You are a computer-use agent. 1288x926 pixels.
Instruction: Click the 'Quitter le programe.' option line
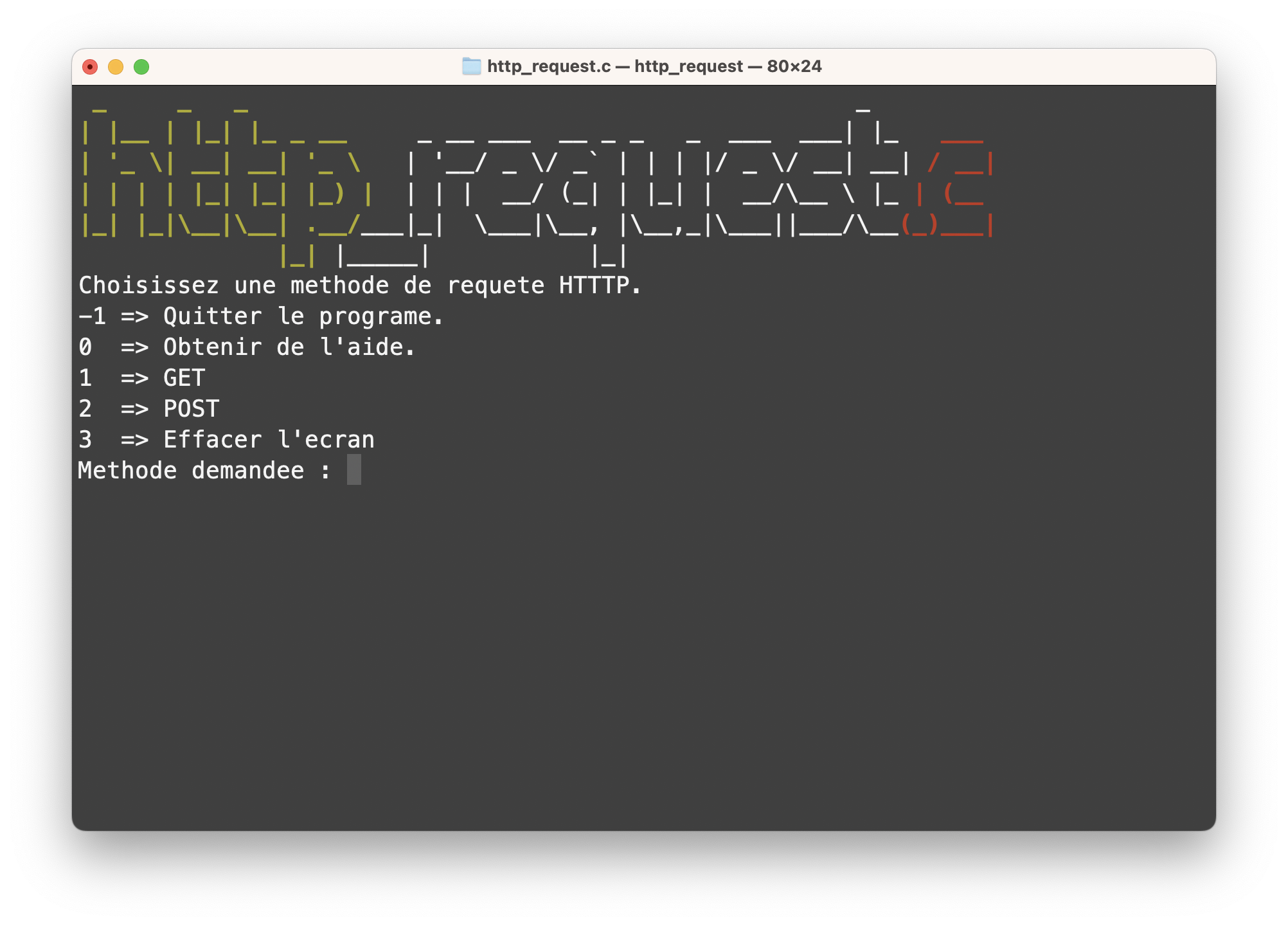(303, 316)
